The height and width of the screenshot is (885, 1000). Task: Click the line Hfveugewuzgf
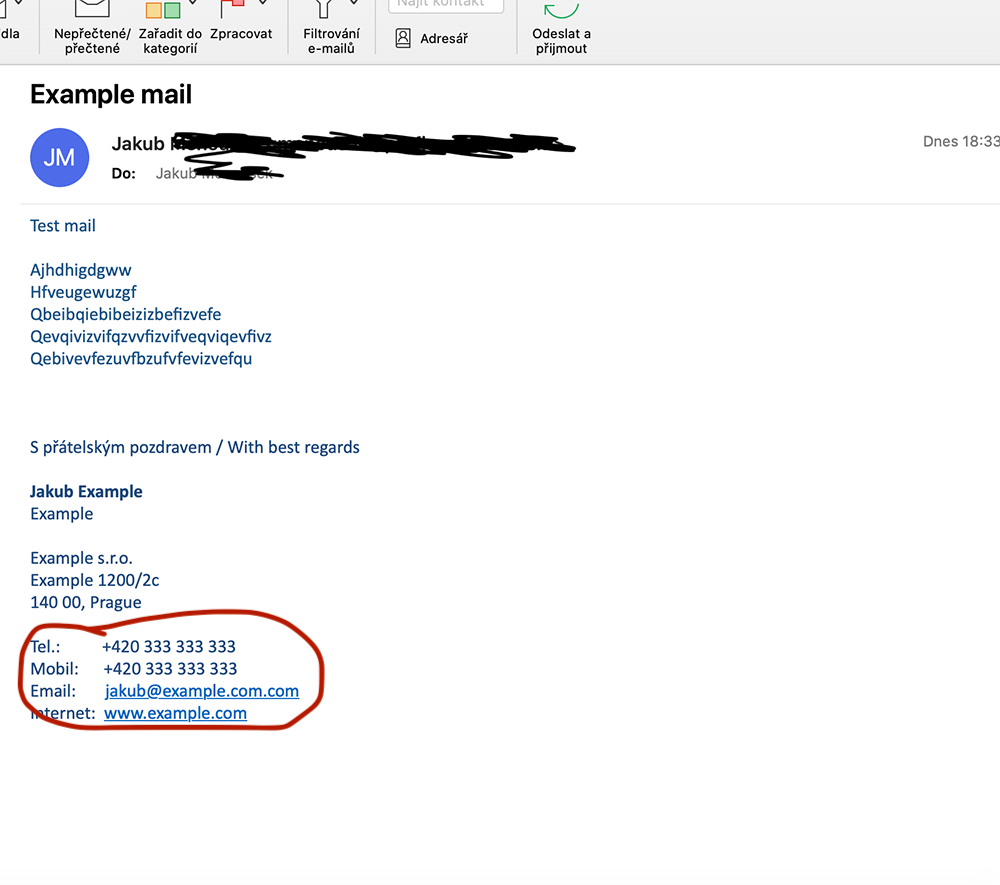coord(83,292)
